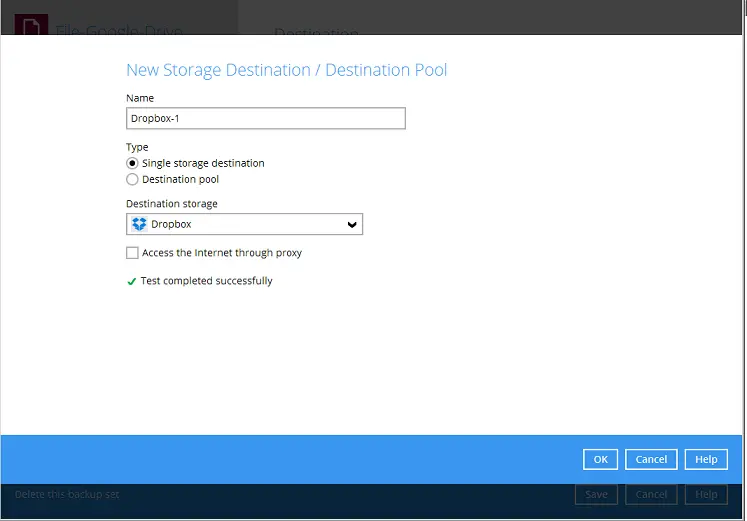
Task: Click inside the Name field containing Dropbox-1
Action: click(x=265, y=118)
